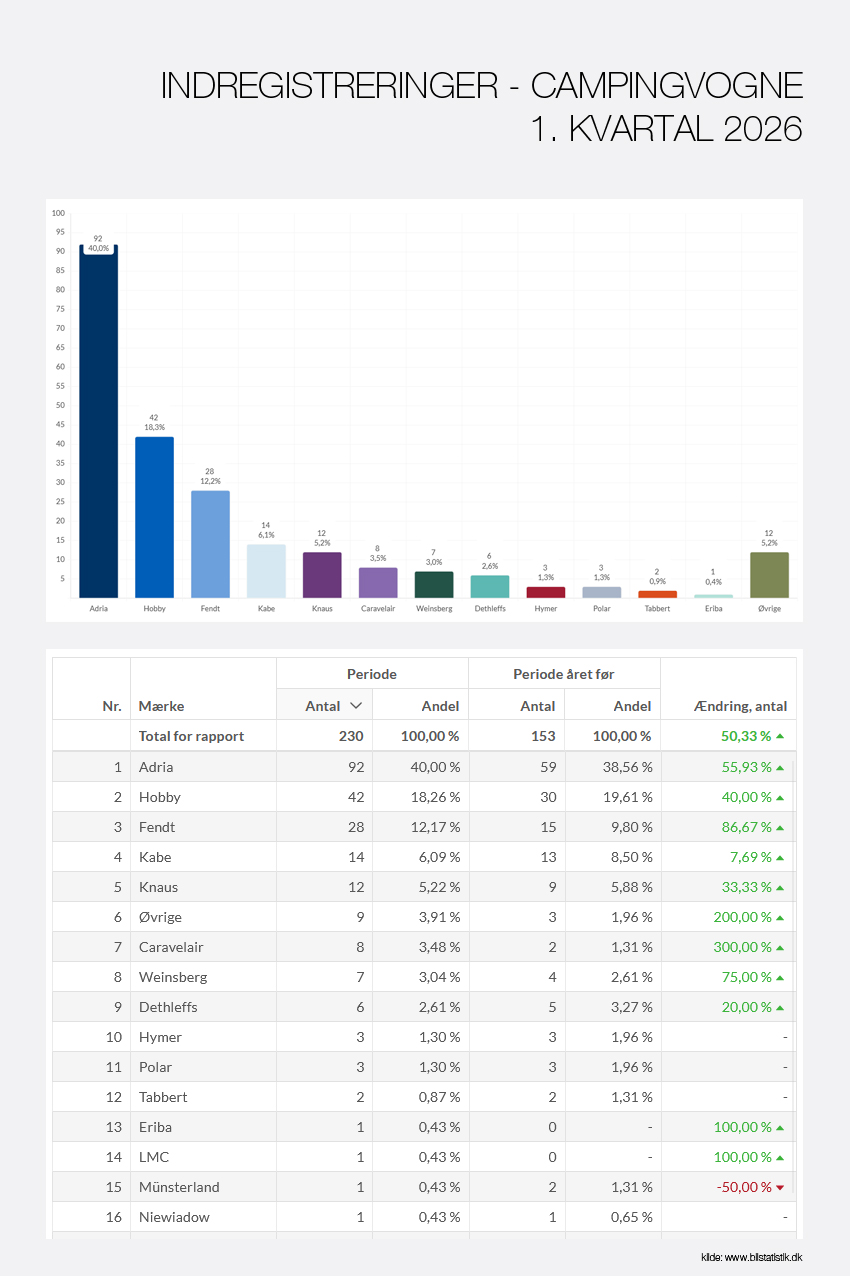Select the Hobby row name cell

(159, 797)
